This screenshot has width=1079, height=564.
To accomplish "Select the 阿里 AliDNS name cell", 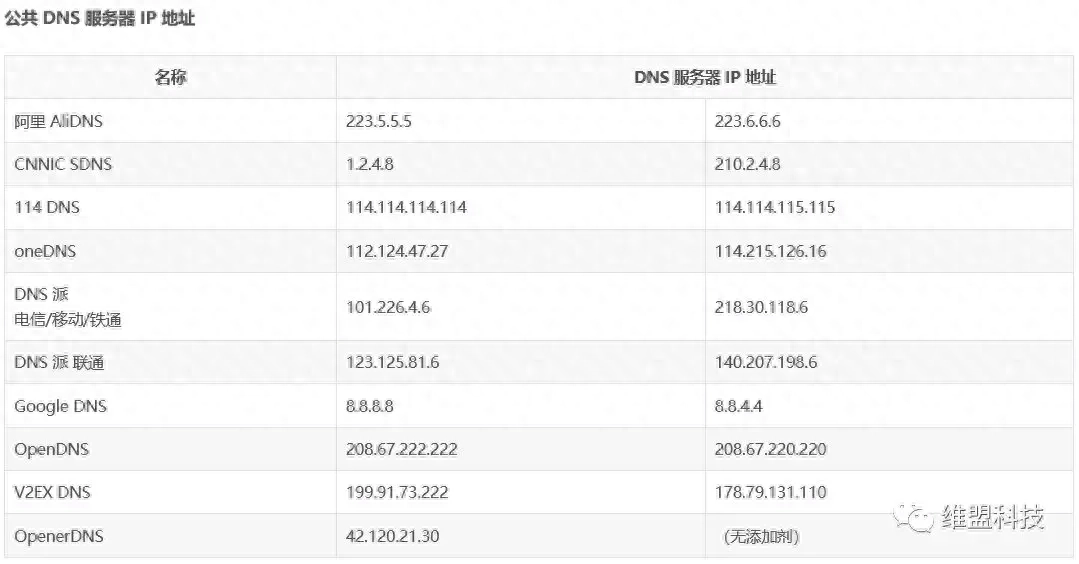I will pyautogui.click(x=58, y=121).
